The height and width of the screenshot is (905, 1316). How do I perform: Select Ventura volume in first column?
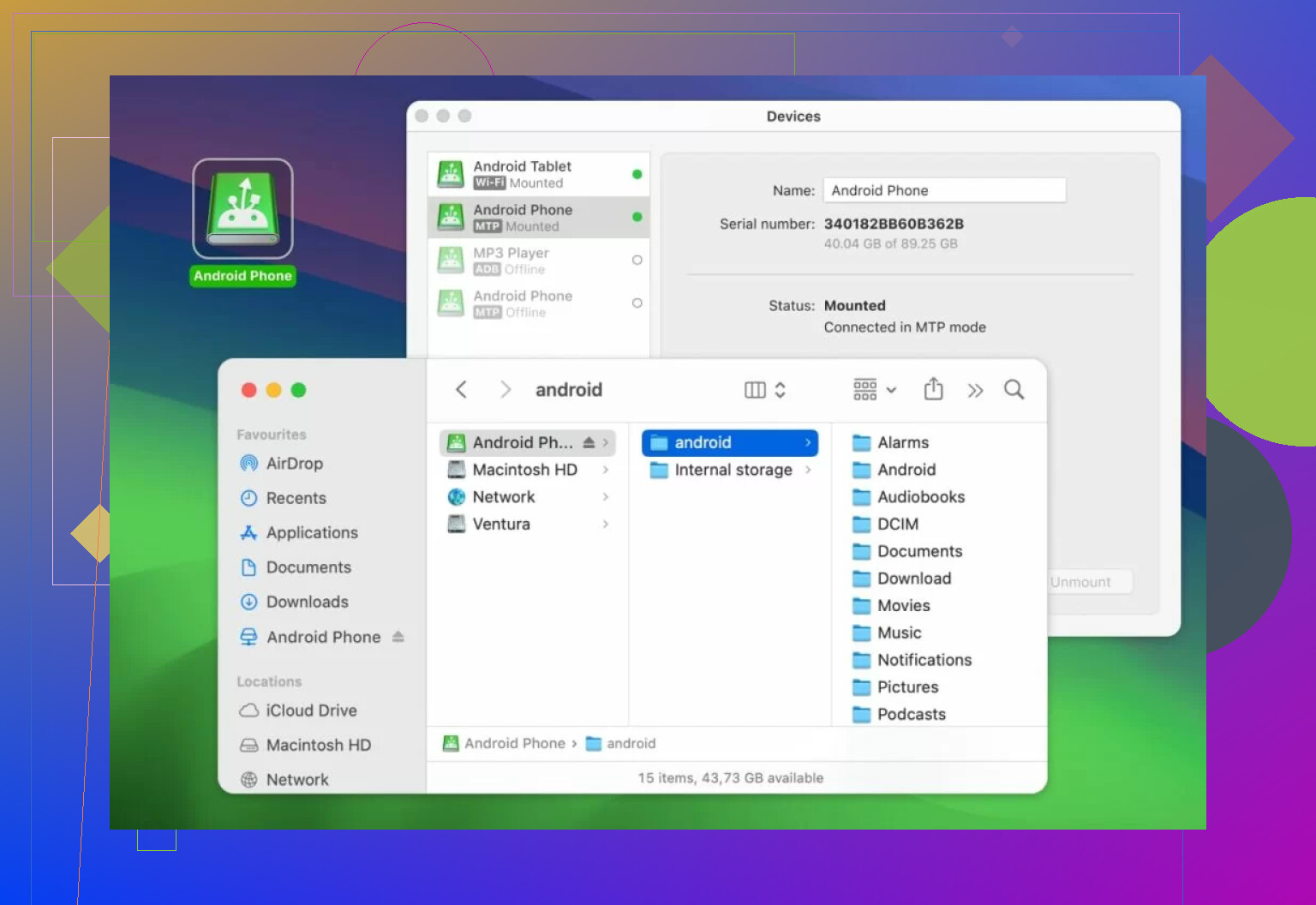(528, 524)
